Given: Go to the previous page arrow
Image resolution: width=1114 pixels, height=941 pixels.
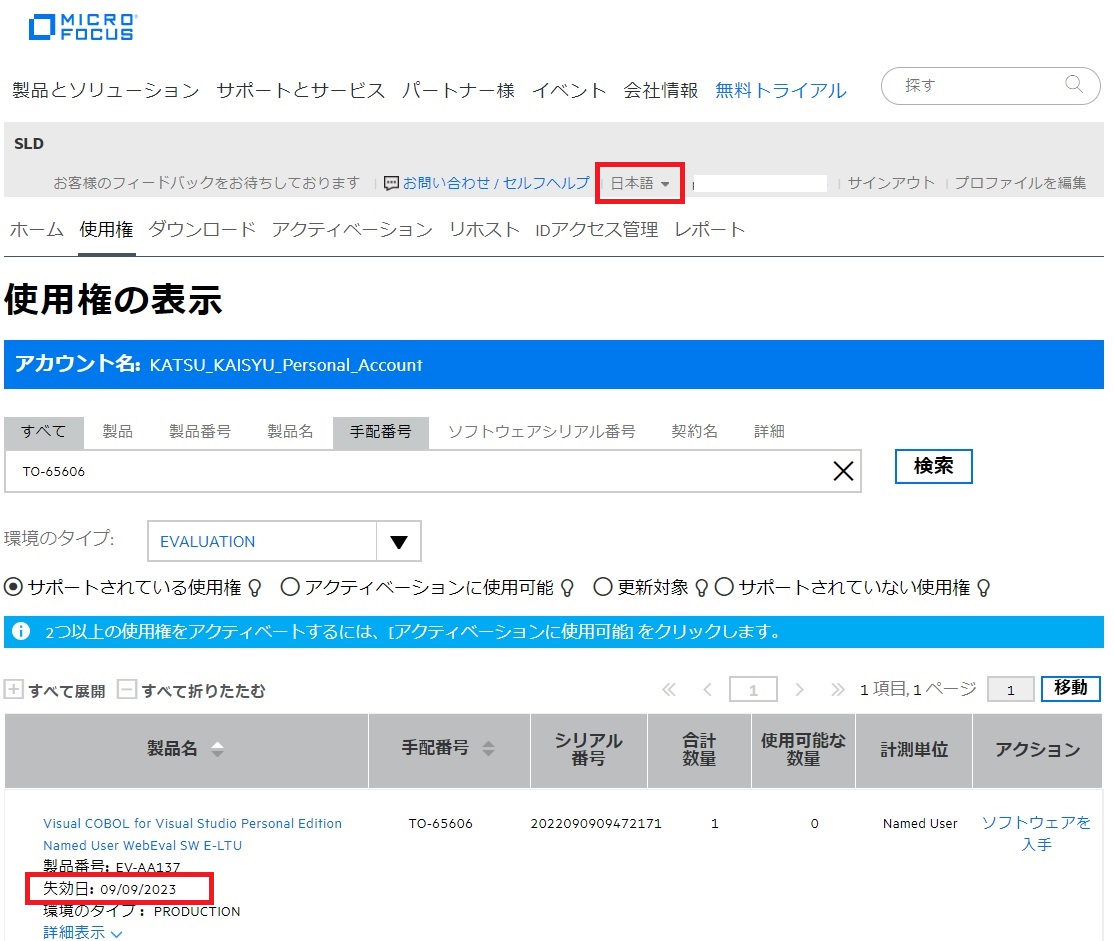Looking at the screenshot, I should (708, 689).
